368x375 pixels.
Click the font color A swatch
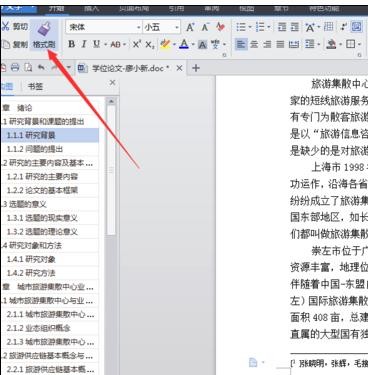184,44
